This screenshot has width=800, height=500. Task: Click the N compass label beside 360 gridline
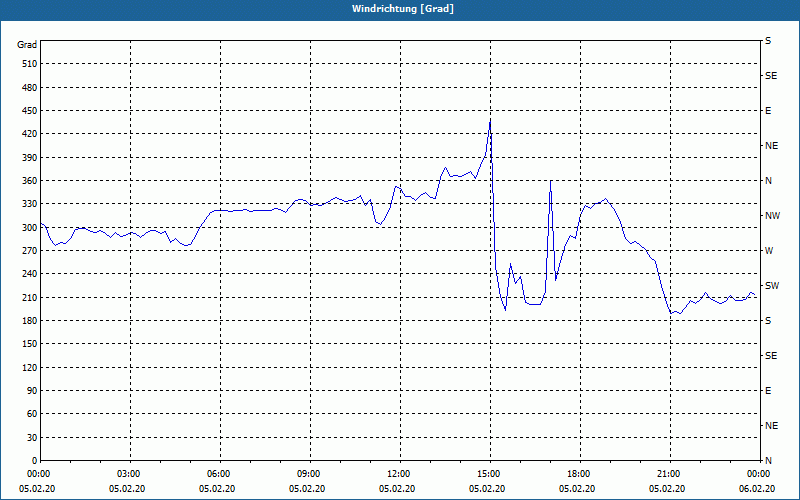pos(768,181)
